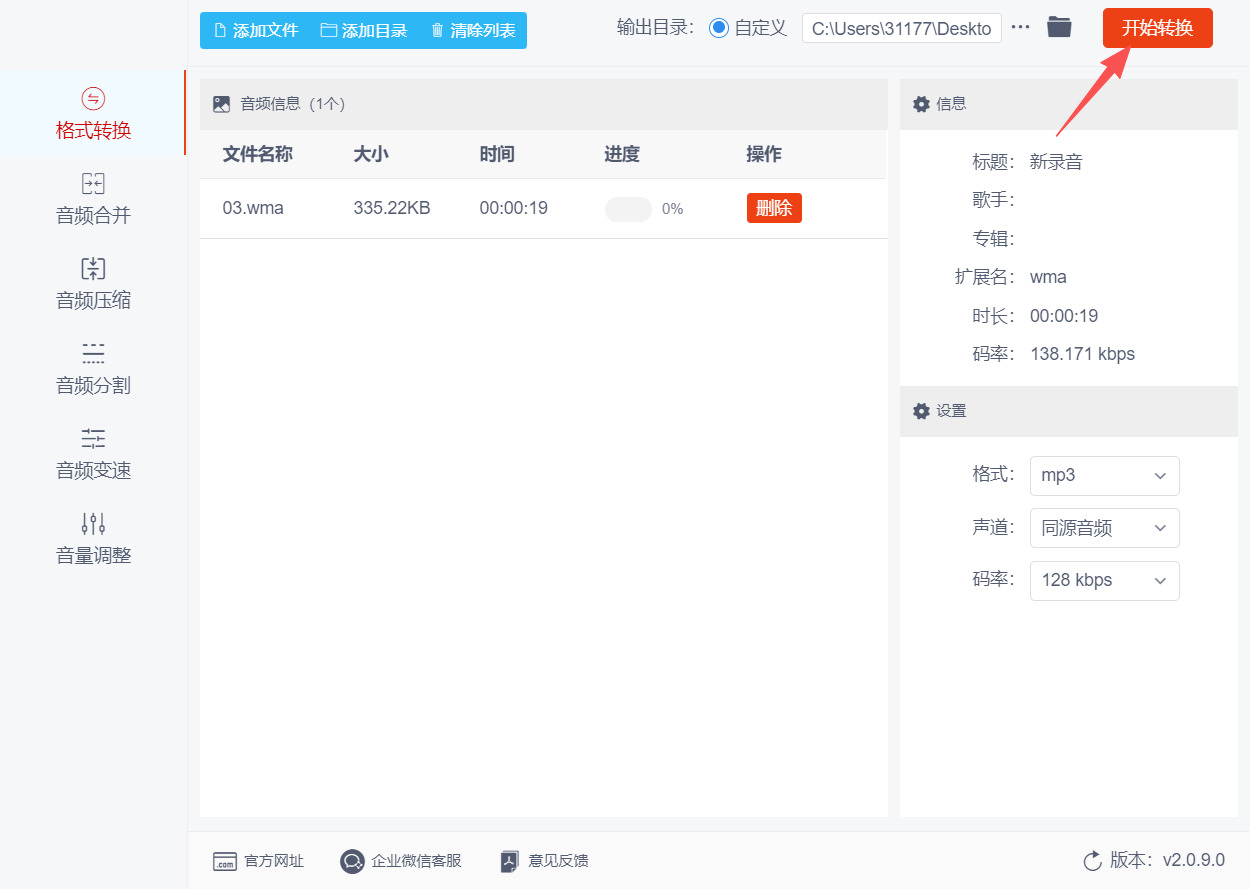
Task: Click 添加目录 to add a folder
Action: [x=361, y=30]
